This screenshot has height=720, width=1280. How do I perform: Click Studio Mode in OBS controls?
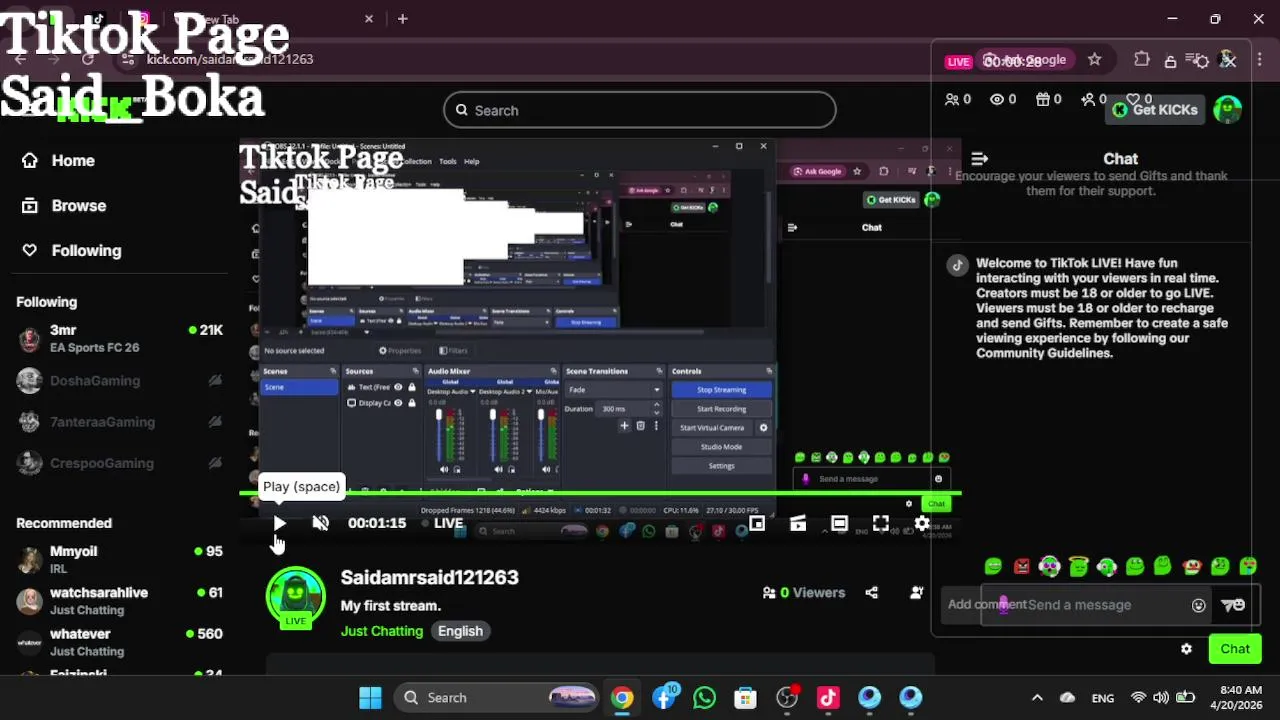click(721, 447)
